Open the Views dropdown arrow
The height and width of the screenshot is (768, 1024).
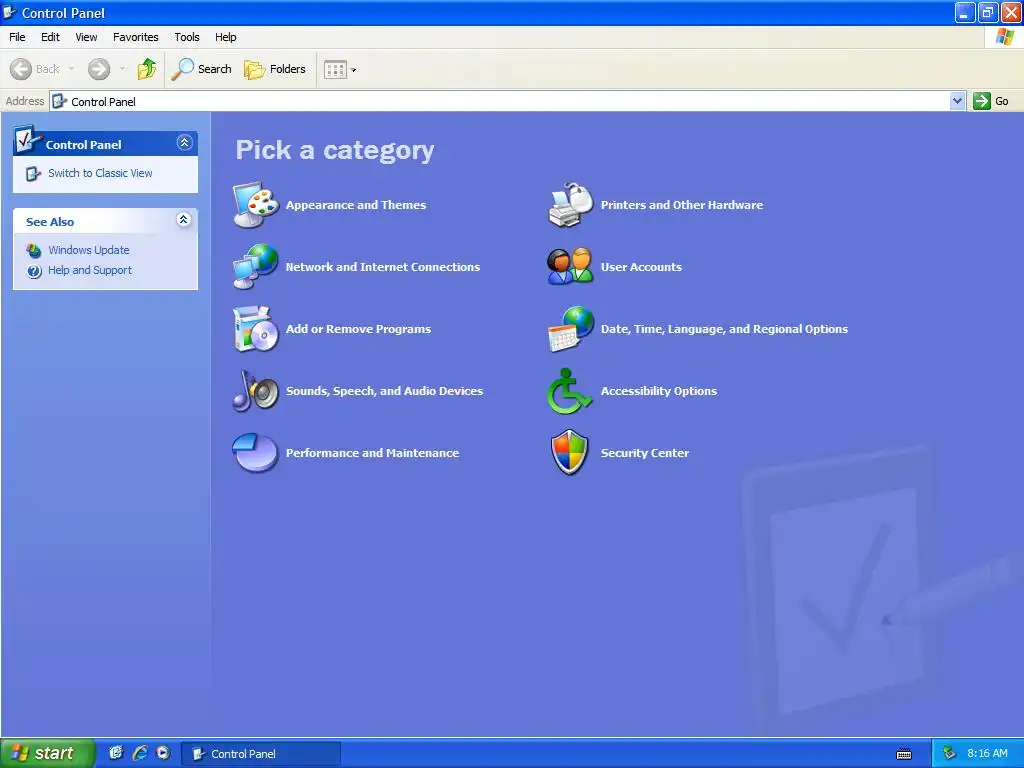(354, 70)
